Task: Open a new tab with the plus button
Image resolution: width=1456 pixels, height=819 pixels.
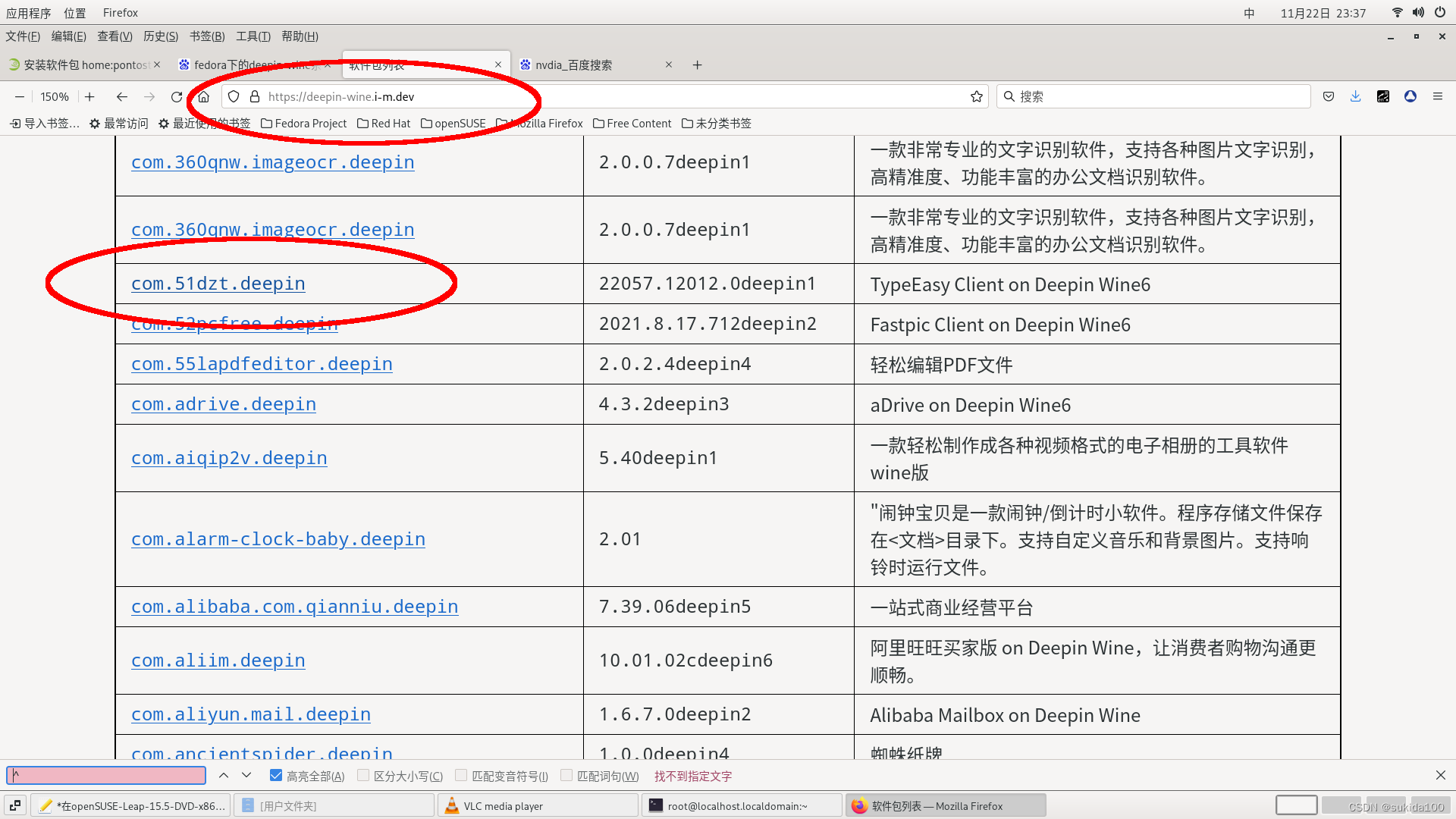Action: [697, 65]
